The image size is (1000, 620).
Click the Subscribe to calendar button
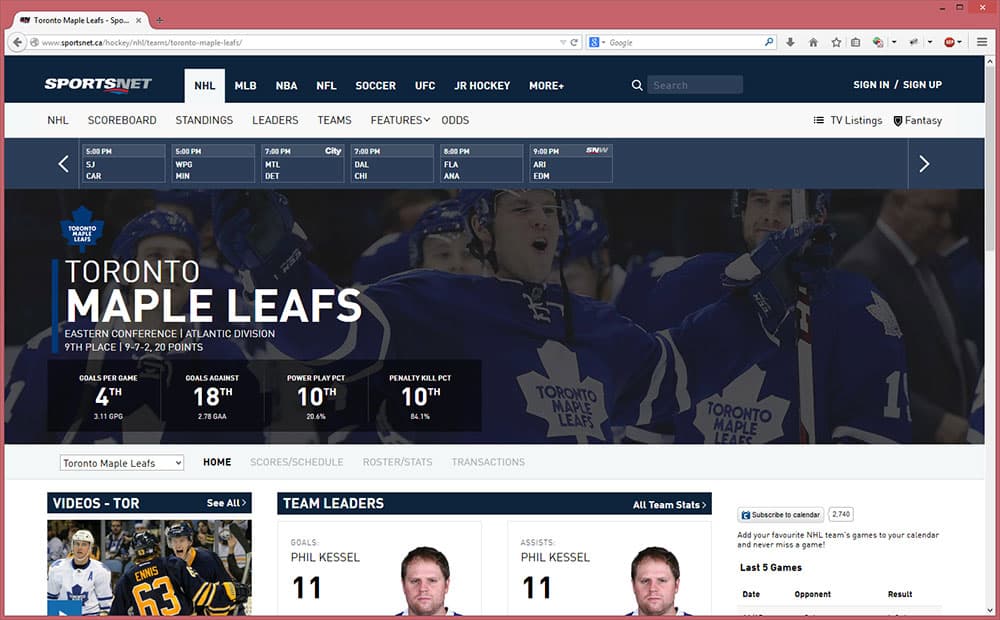(x=781, y=515)
